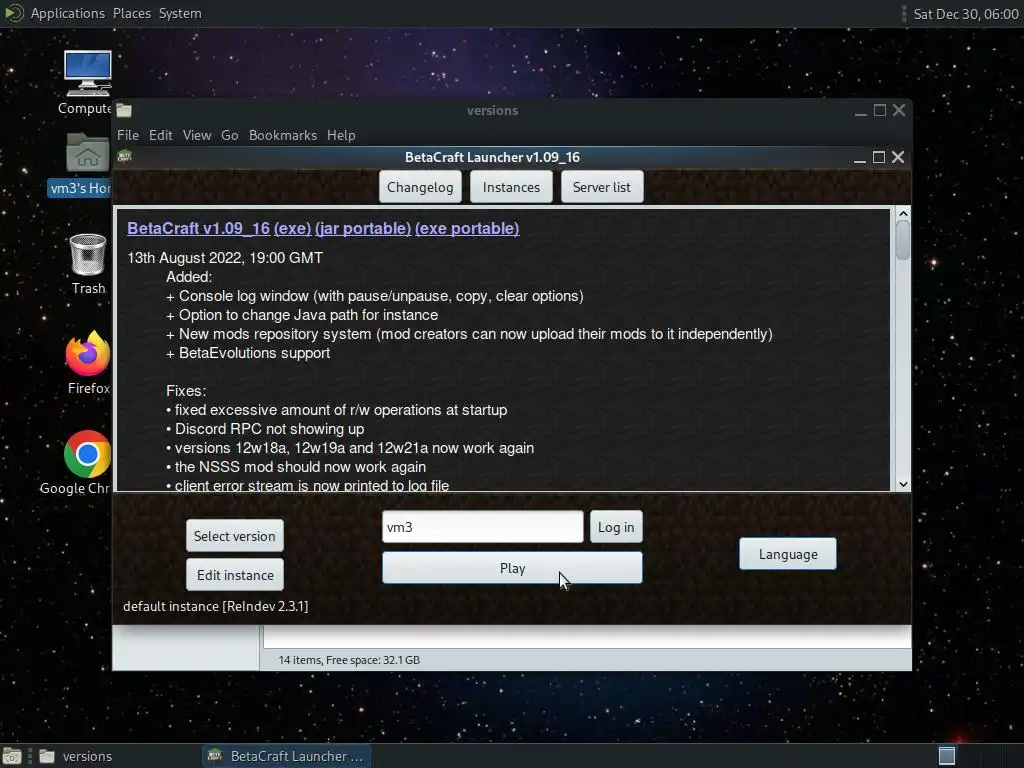This screenshot has height=768, width=1024.
Task: Open the Applications panel menu
Action: [x=68, y=13]
